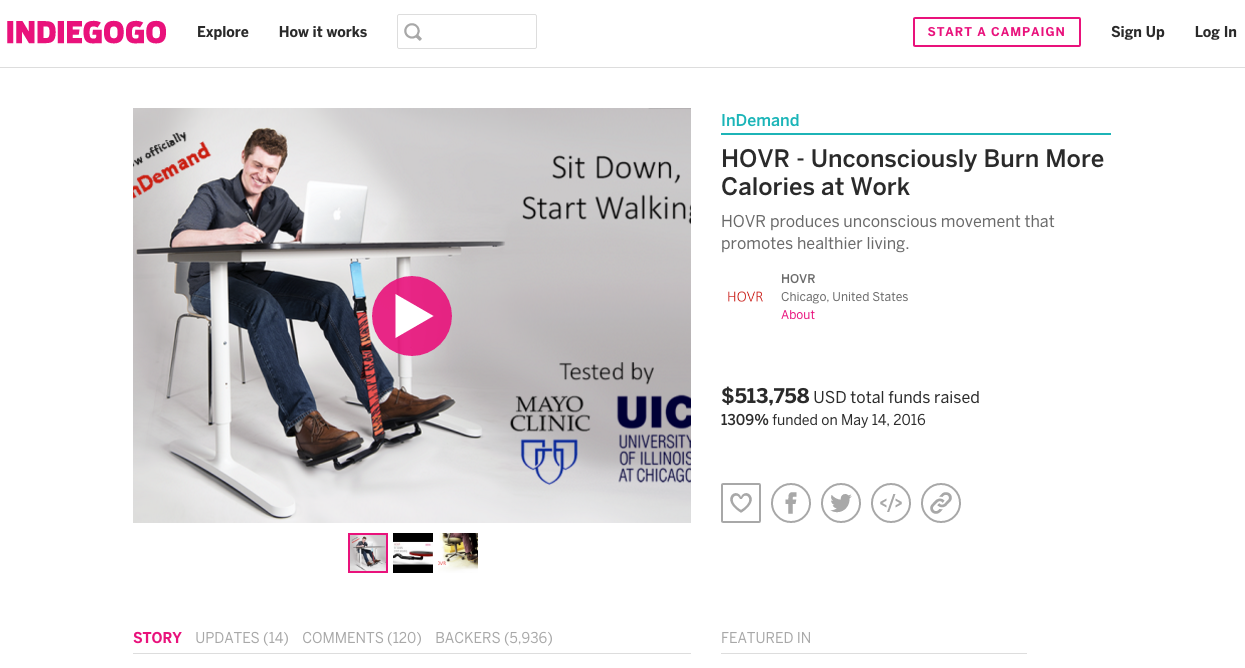Focus the header search field

tap(467, 32)
